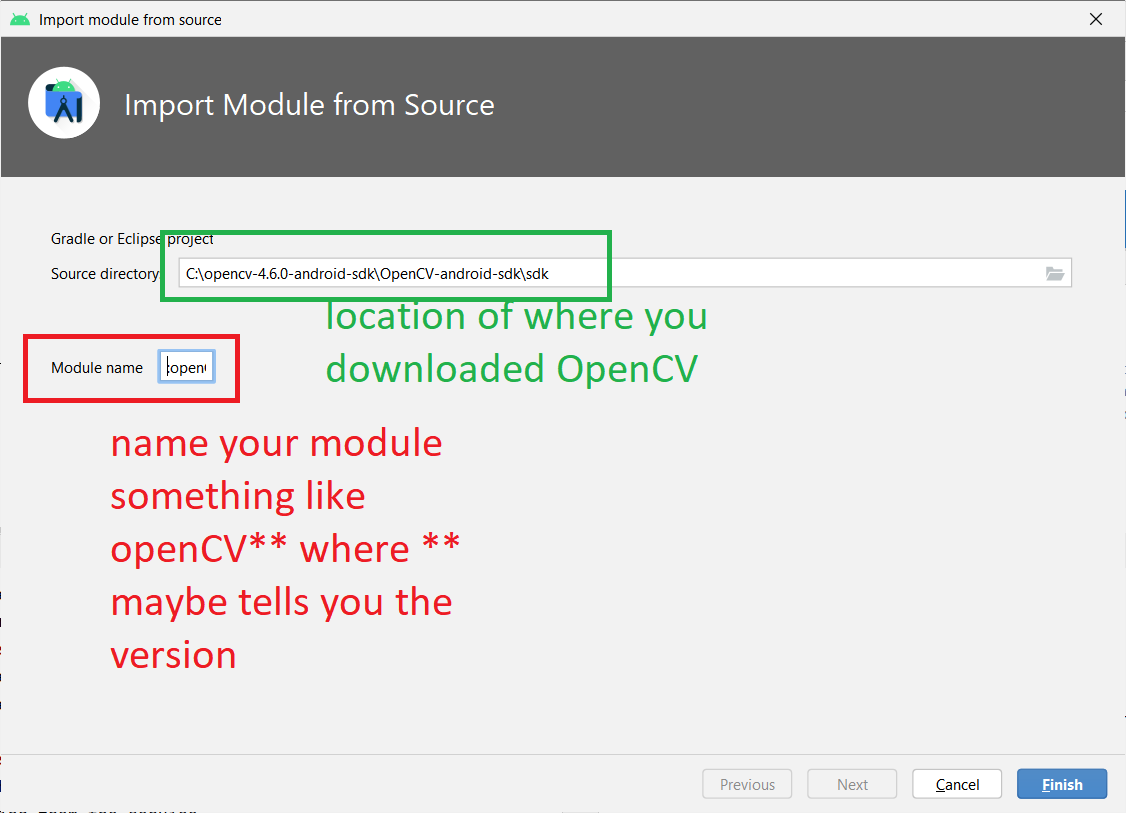Click the title bar text 'Import module from source'
The height and width of the screenshot is (813, 1126).
(x=130, y=19)
